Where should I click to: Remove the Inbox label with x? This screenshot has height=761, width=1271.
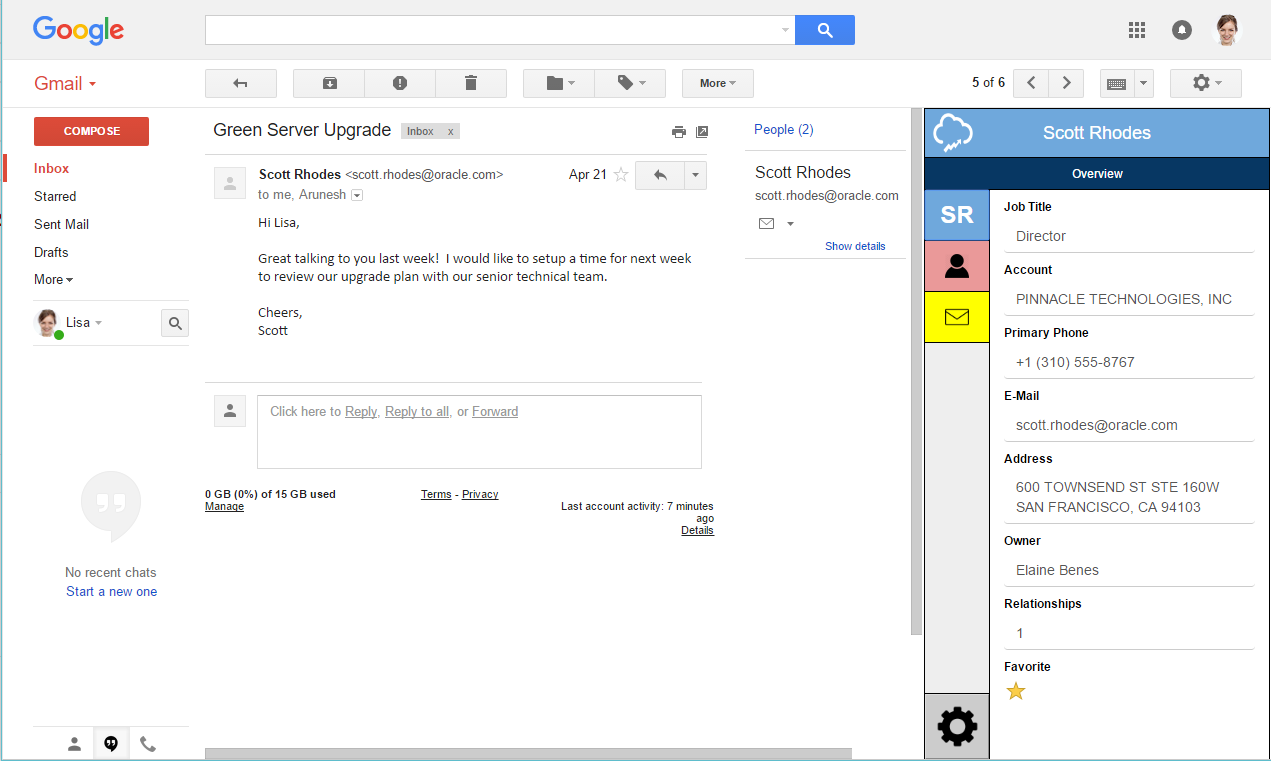tap(450, 131)
